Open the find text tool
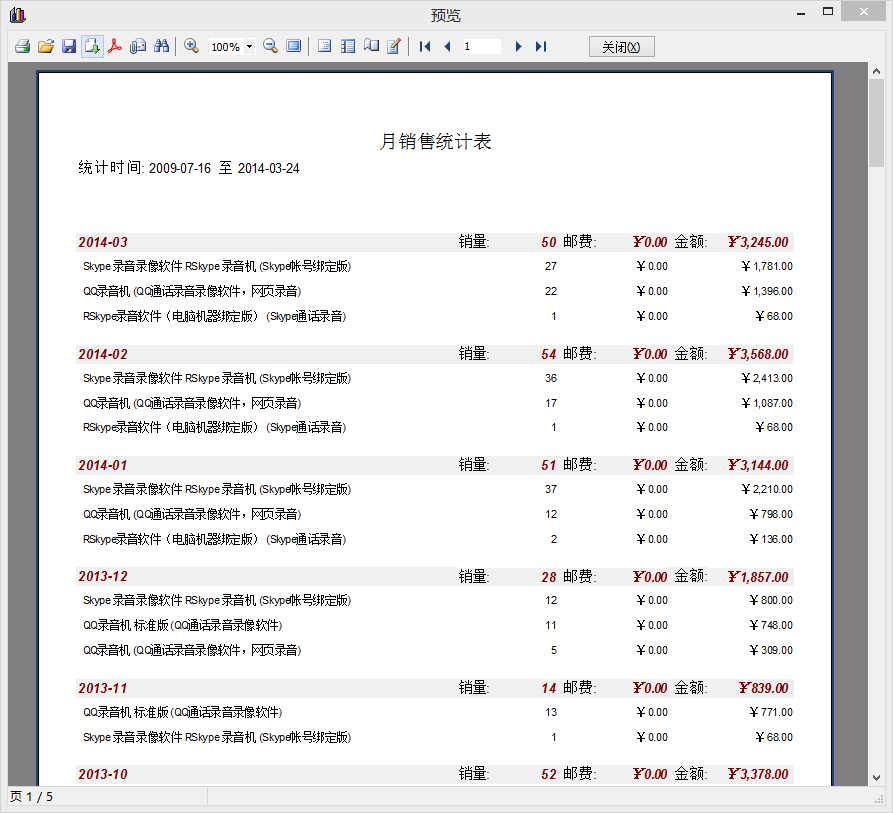This screenshot has height=813, width=893. [x=160, y=46]
